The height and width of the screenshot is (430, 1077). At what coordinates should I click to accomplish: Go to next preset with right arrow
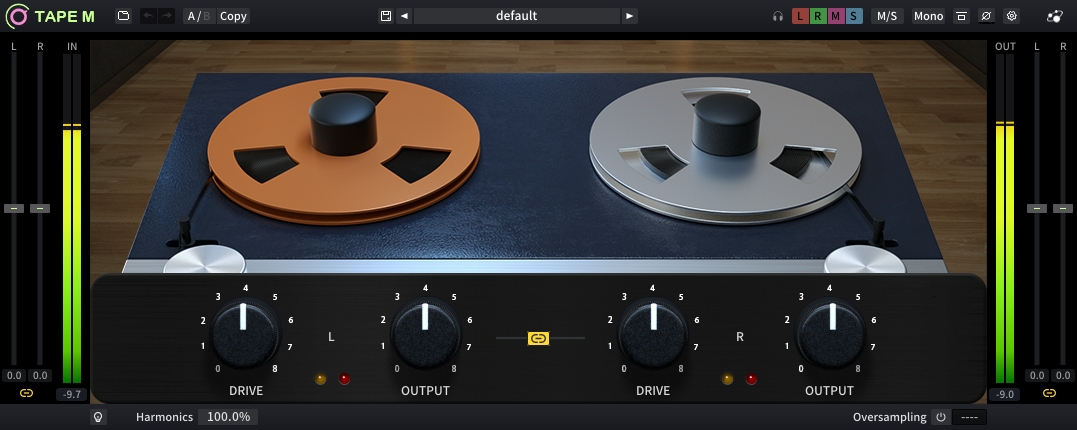629,16
